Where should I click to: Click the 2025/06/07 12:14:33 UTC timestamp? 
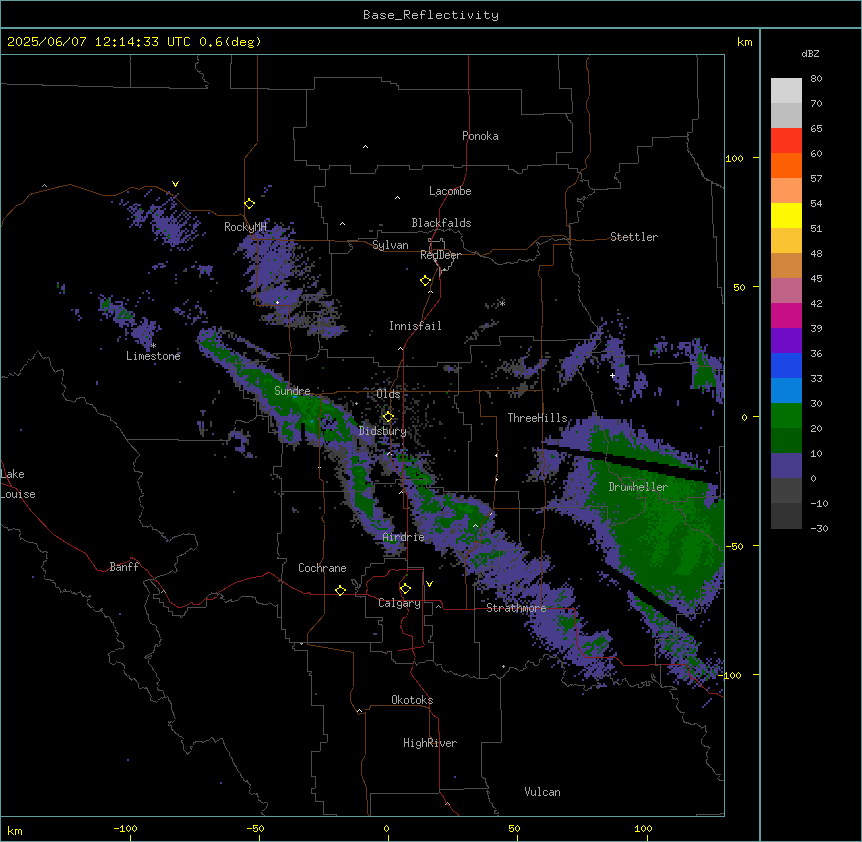[99, 42]
